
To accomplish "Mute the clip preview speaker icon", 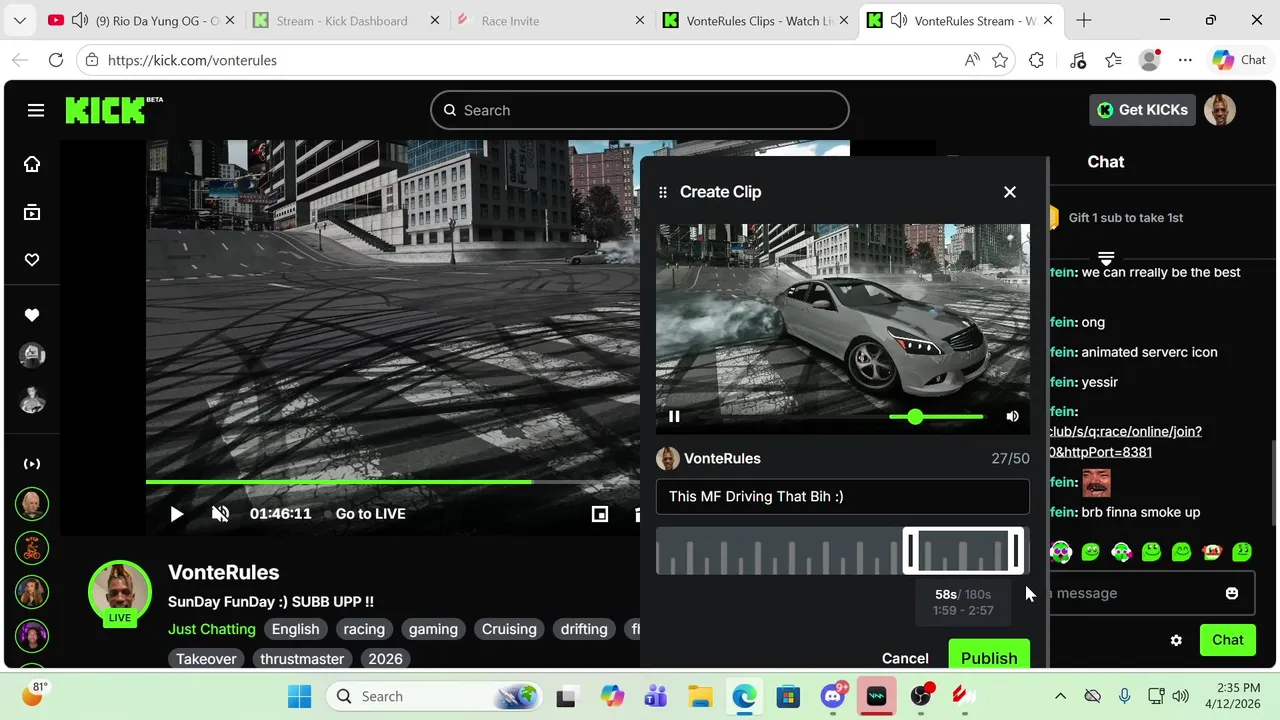I will tap(1012, 416).
